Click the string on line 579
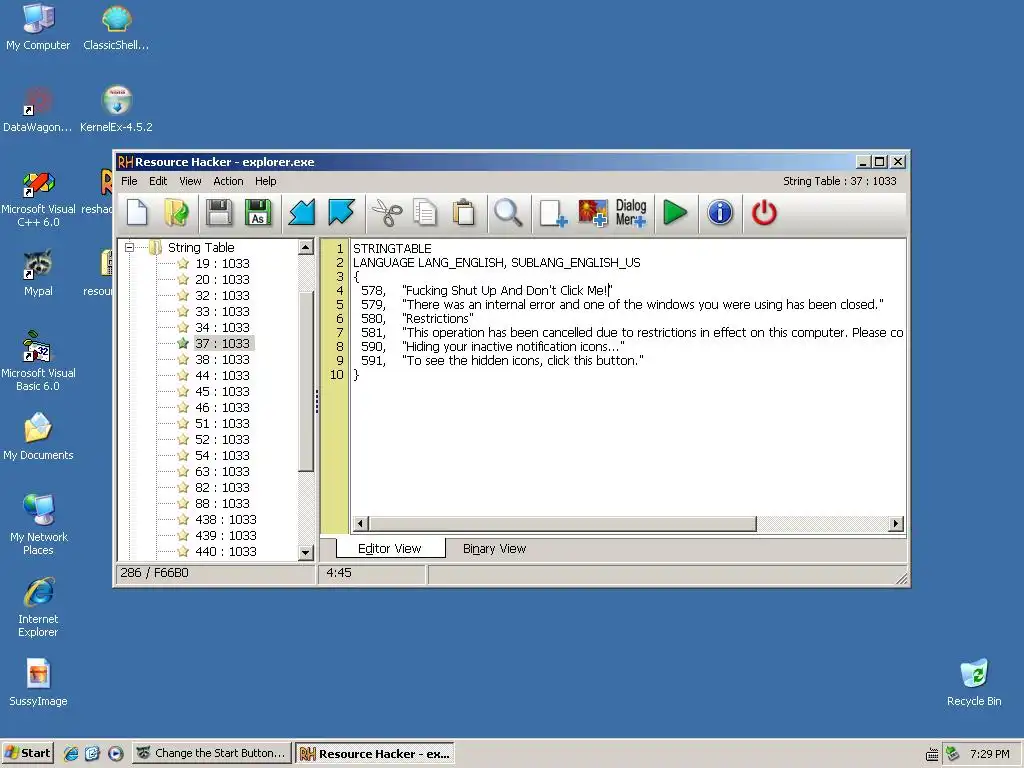Screen dimensions: 1024x768 click(643, 305)
